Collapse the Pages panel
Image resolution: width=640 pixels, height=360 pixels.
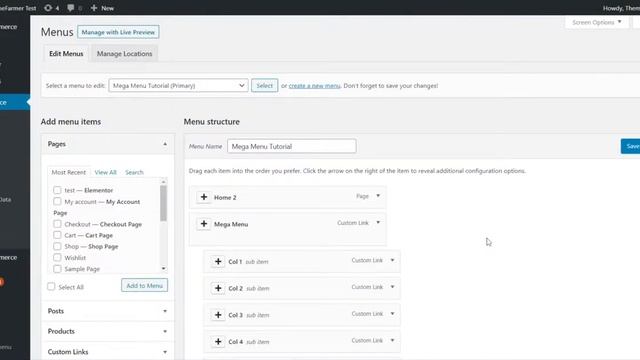[x=165, y=144]
